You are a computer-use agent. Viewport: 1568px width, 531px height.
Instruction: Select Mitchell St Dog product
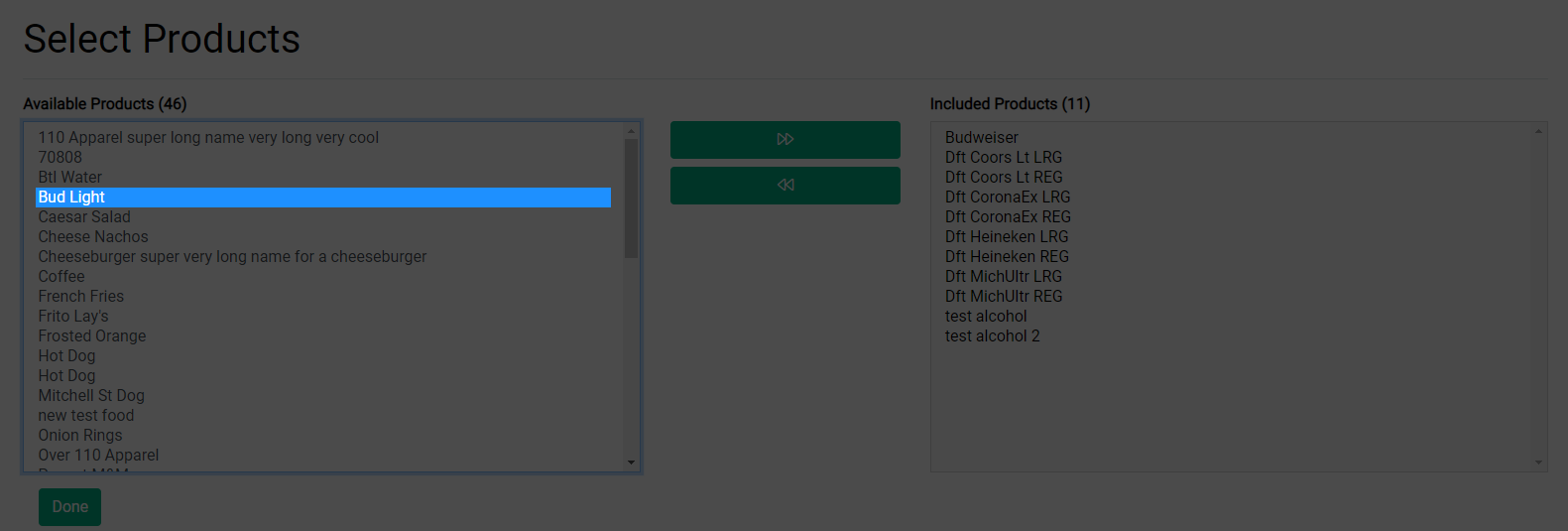(323, 396)
